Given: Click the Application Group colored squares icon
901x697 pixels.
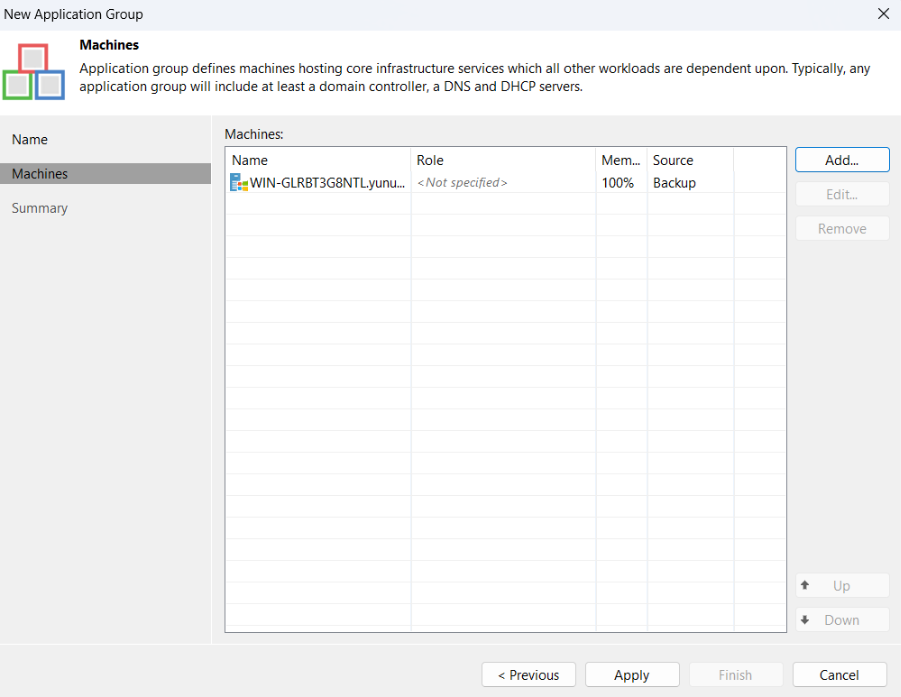Looking at the screenshot, I should tap(34, 71).
